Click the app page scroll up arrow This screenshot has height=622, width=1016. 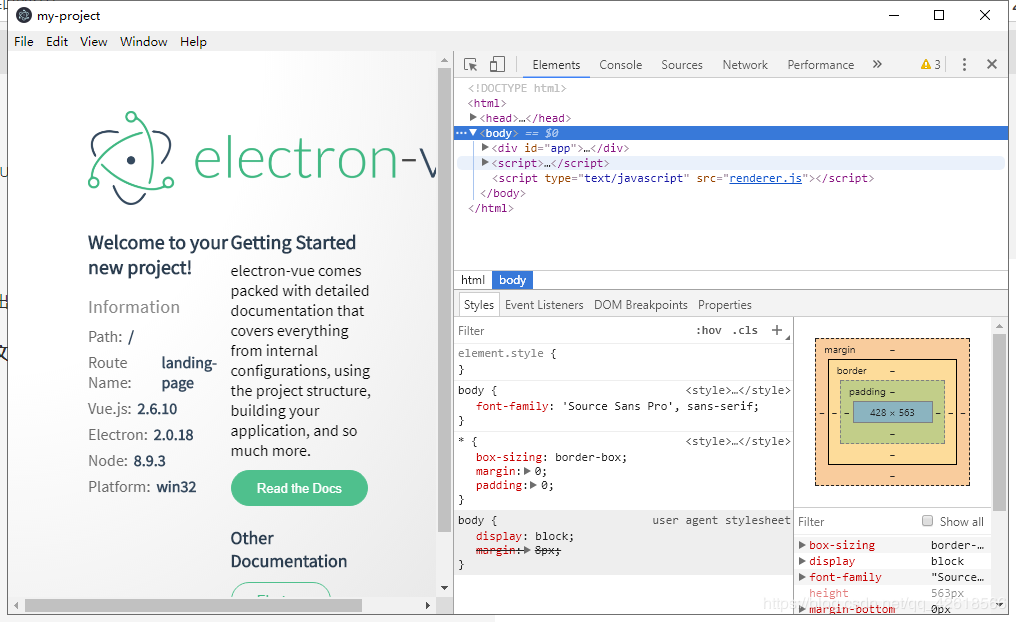pyautogui.click(x=444, y=60)
